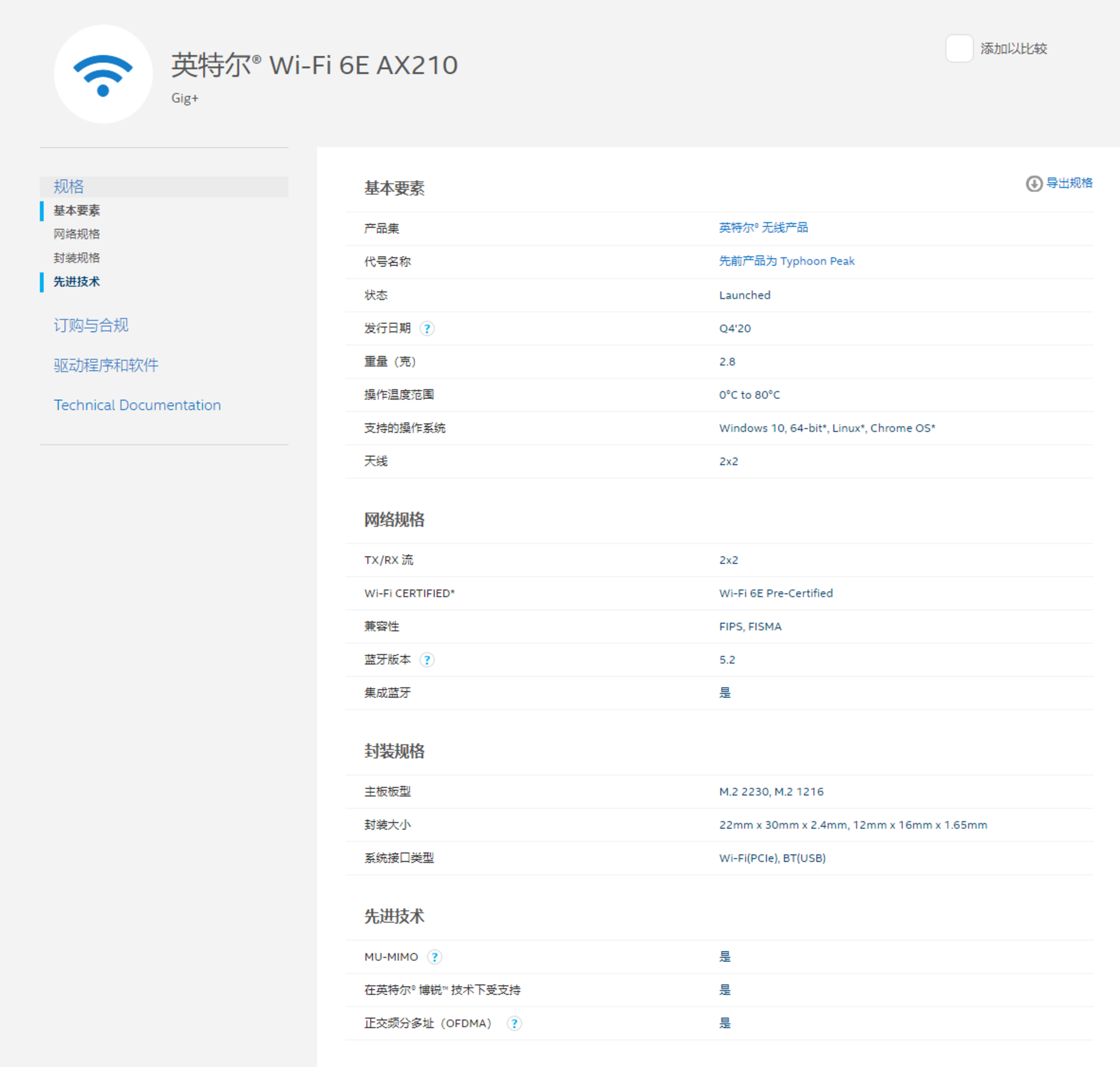Image resolution: width=1120 pixels, height=1067 pixels.
Task: Click the weight value 2.8
Action: tap(727, 362)
